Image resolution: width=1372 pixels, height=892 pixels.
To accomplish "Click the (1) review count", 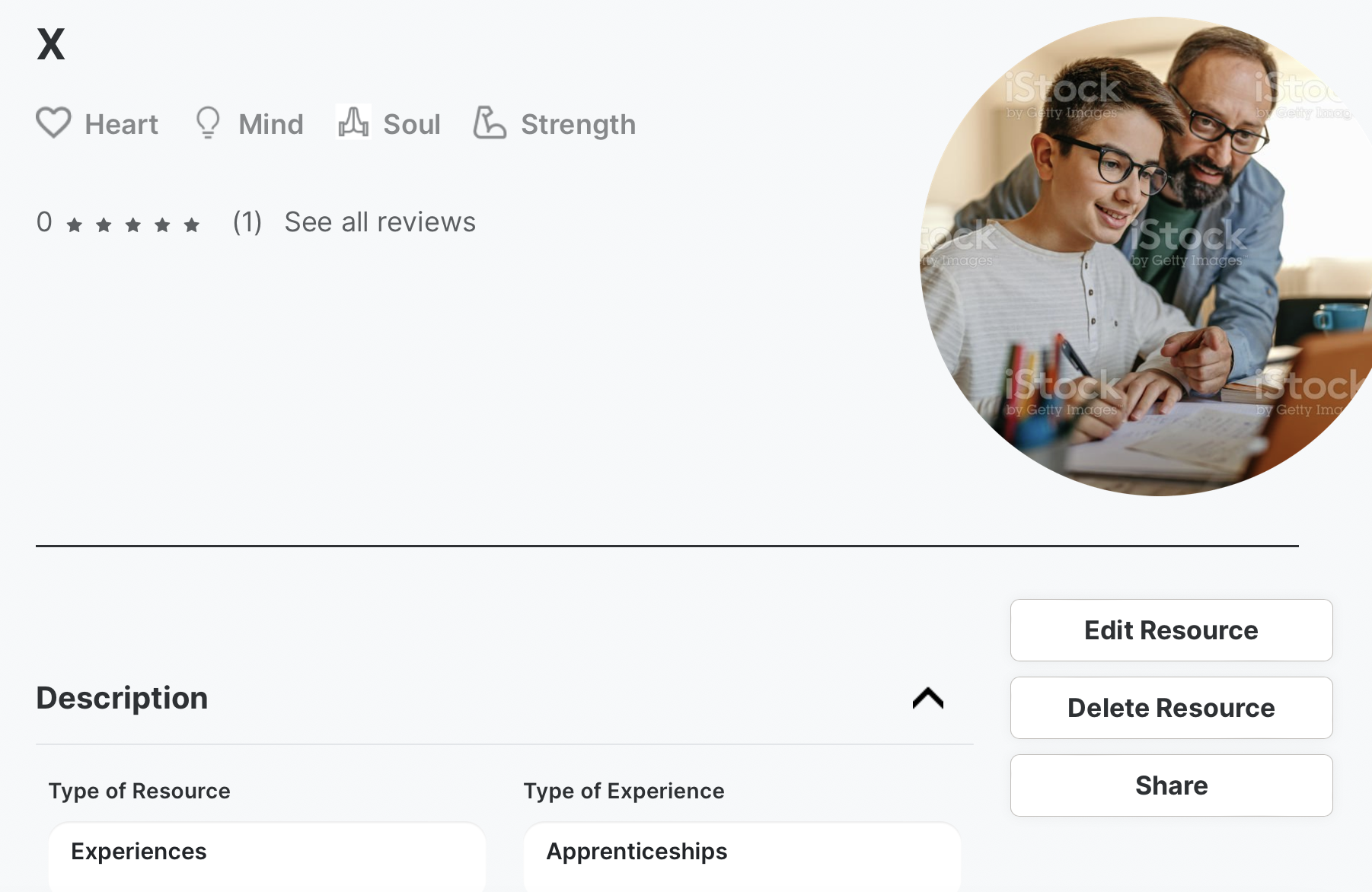I will pyautogui.click(x=247, y=222).
